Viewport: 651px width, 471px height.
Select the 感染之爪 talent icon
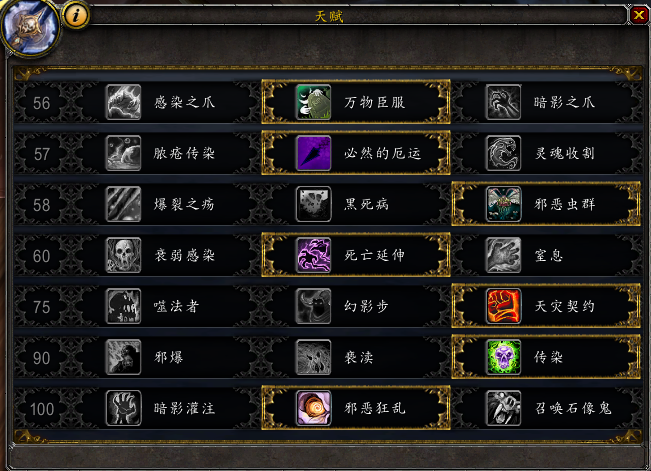[123, 102]
